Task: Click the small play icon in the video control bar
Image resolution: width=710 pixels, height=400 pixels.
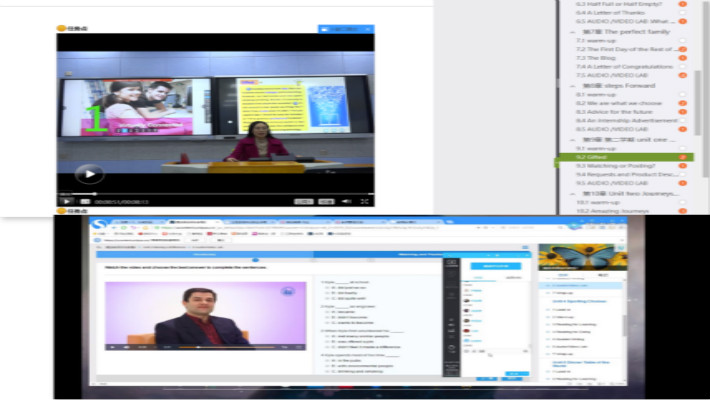Action: [x=68, y=201]
